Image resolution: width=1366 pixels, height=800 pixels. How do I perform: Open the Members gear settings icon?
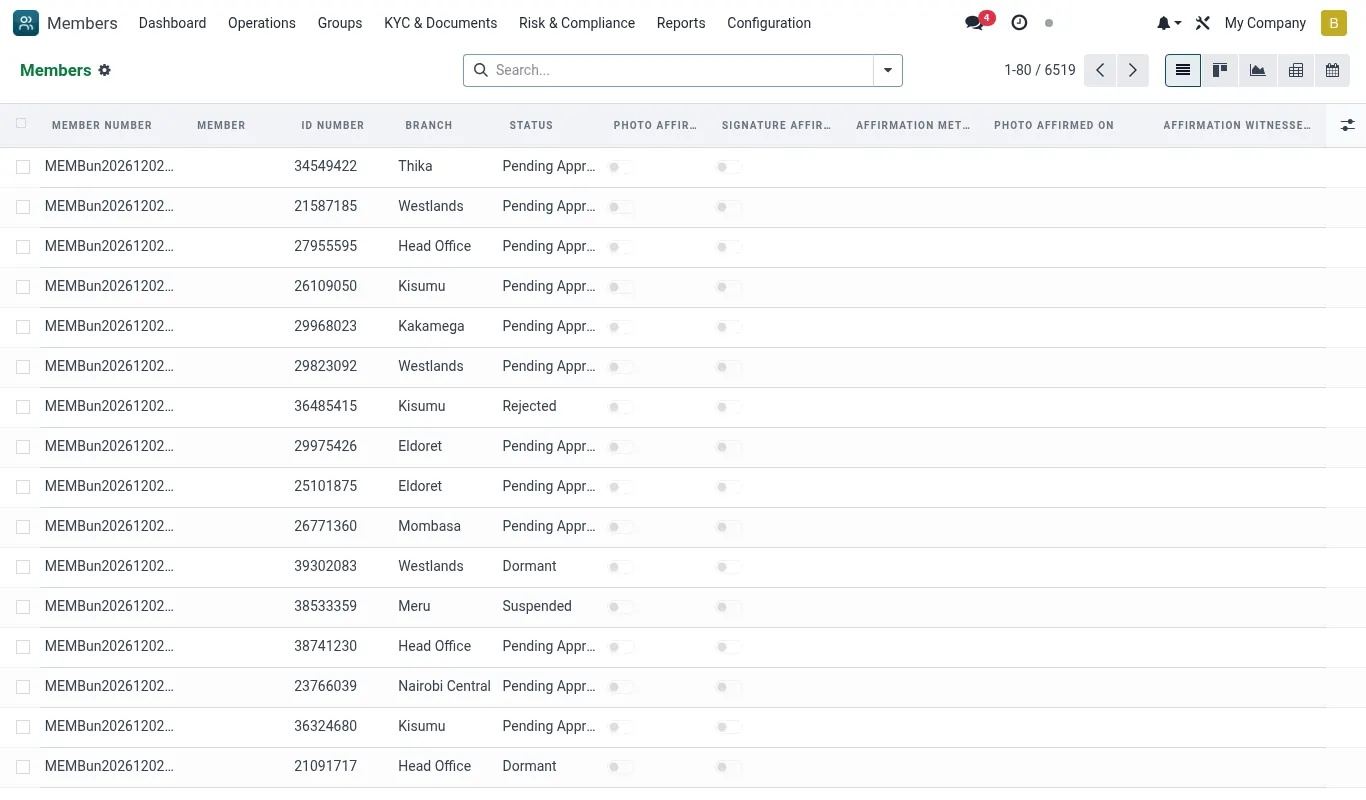(x=105, y=70)
